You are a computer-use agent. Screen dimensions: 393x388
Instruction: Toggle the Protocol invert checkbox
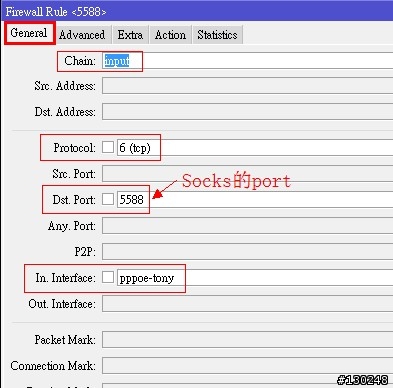[108, 147]
